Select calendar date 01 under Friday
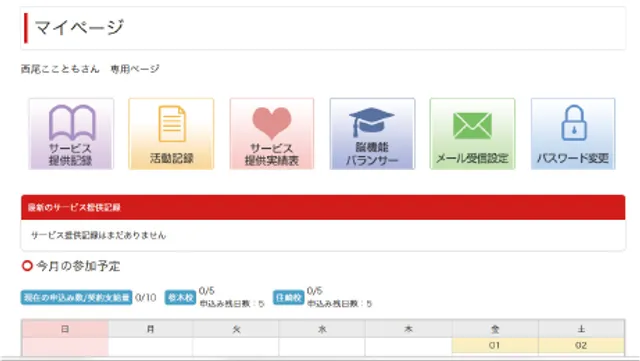 [495, 345]
